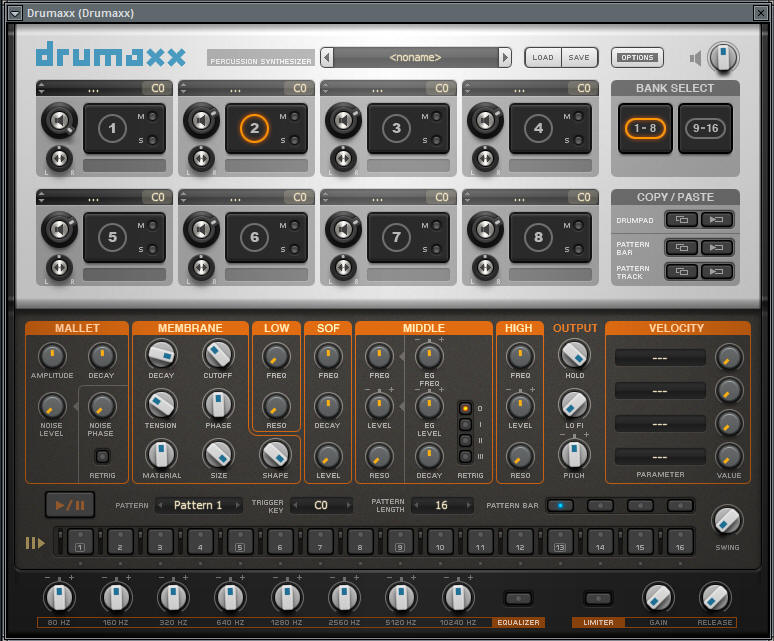
Task: Click the drumpad paste icon
Action: pyautogui.click(x=718, y=219)
